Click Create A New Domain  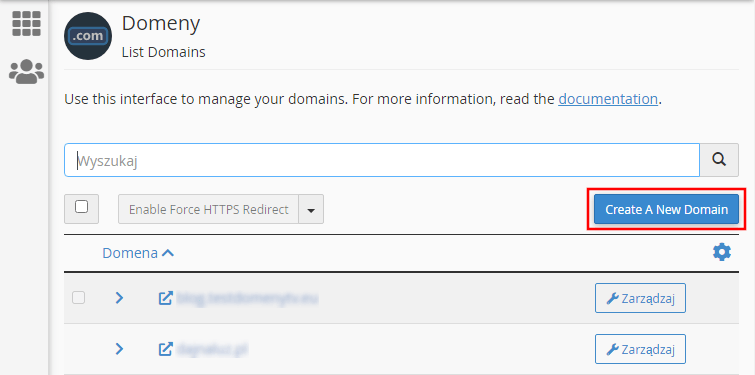(x=666, y=209)
